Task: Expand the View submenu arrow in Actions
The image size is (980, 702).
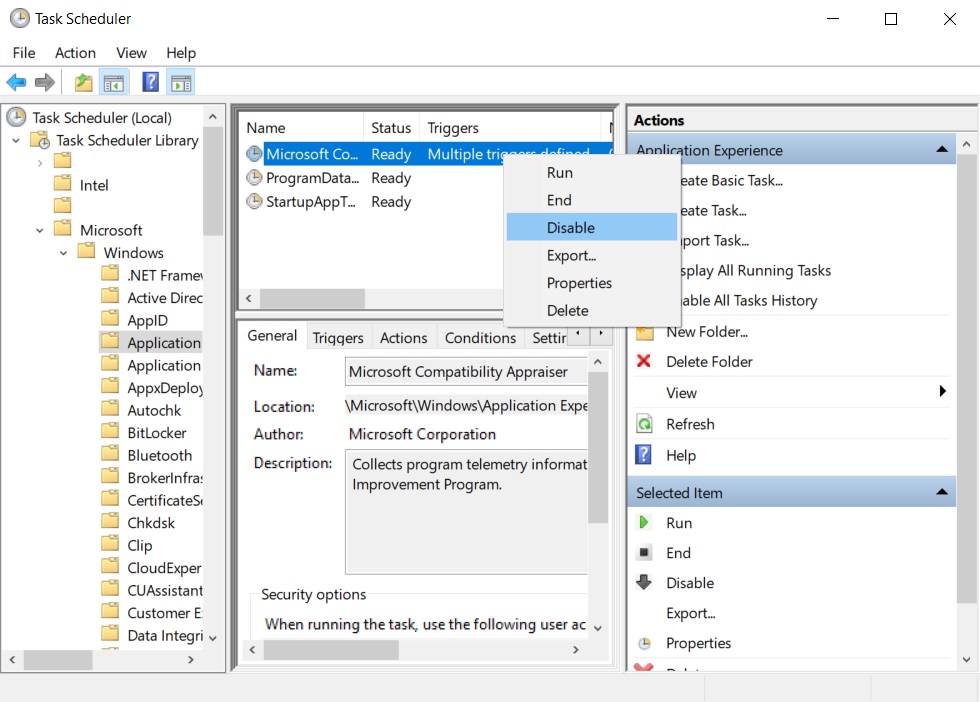Action: pyautogui.click(x=942, y=391)
